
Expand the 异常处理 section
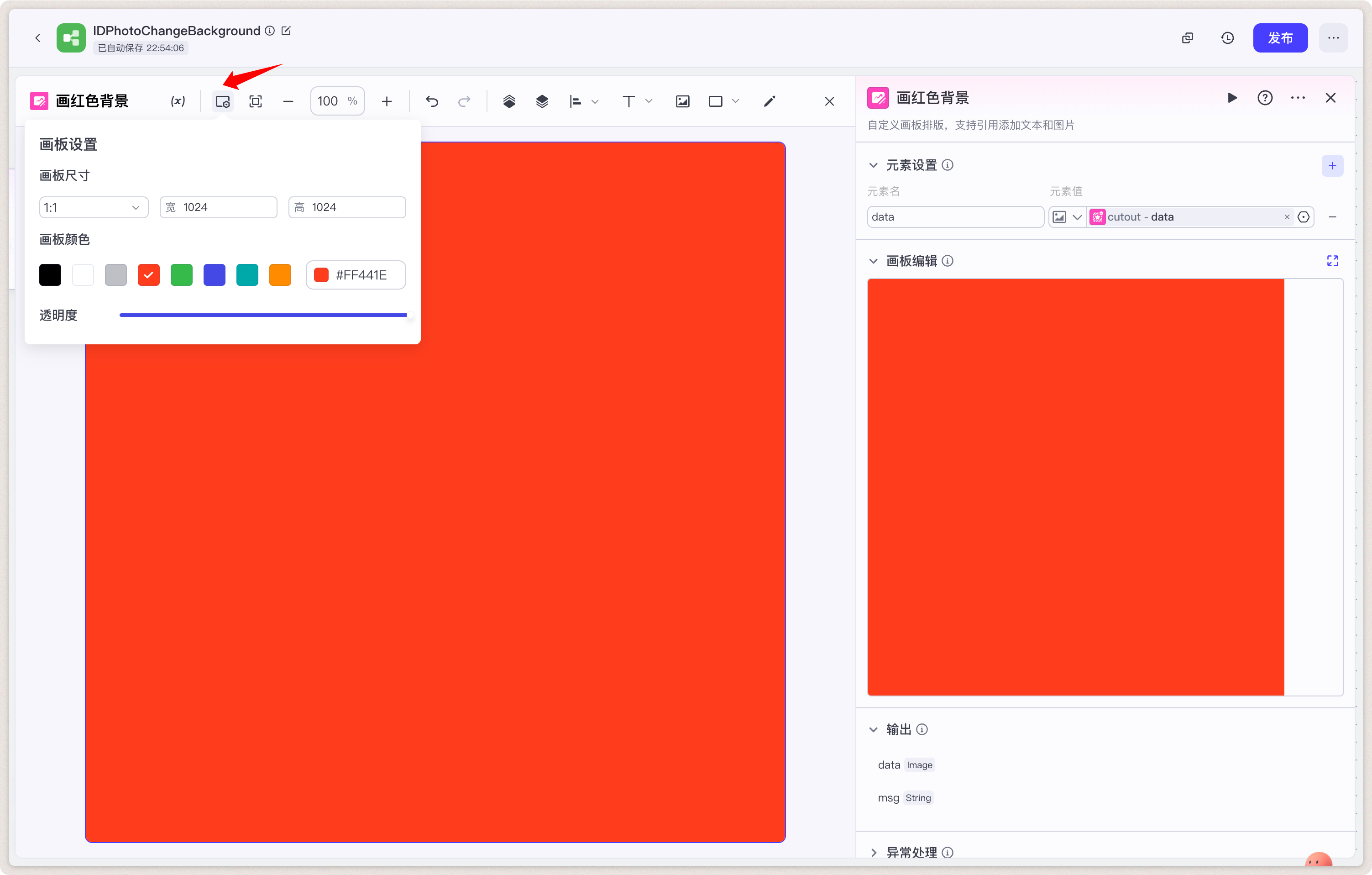tap(874, 852)
